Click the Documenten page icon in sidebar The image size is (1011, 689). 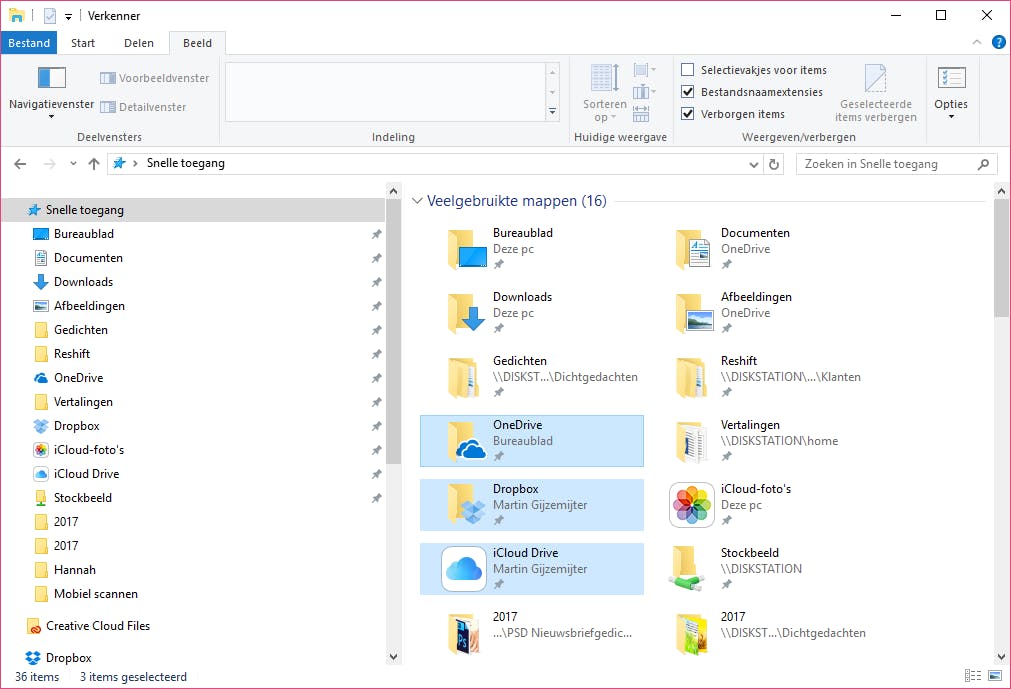point(41,258)
